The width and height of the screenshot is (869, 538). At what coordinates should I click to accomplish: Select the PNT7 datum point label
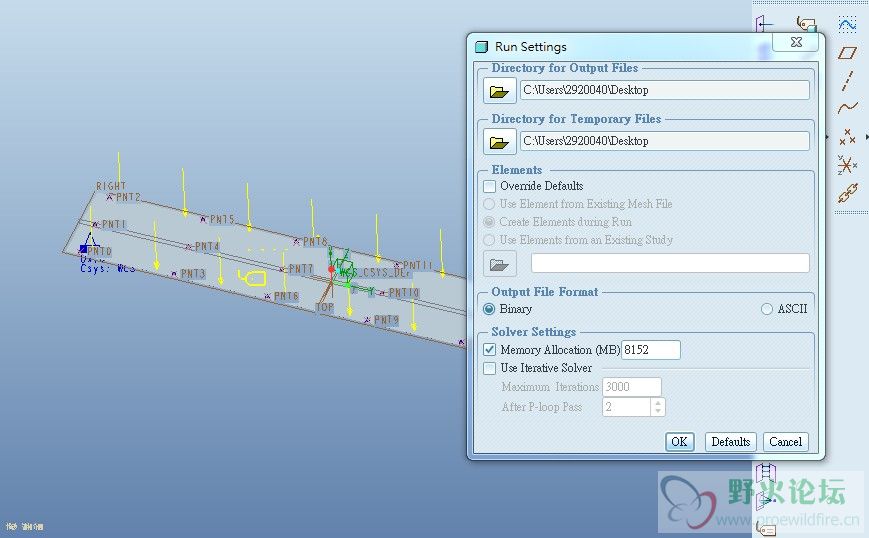tap(301, 269)
